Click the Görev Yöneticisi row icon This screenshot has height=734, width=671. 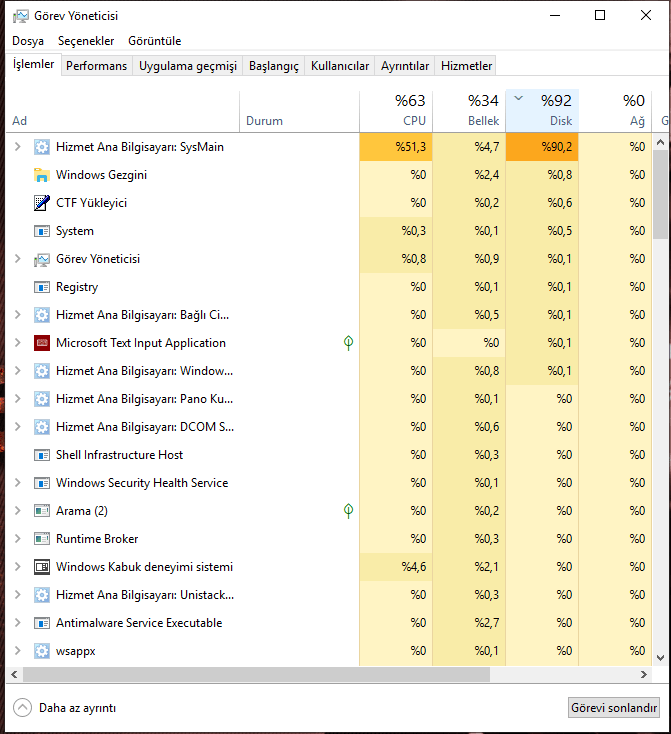click(42, 259)
